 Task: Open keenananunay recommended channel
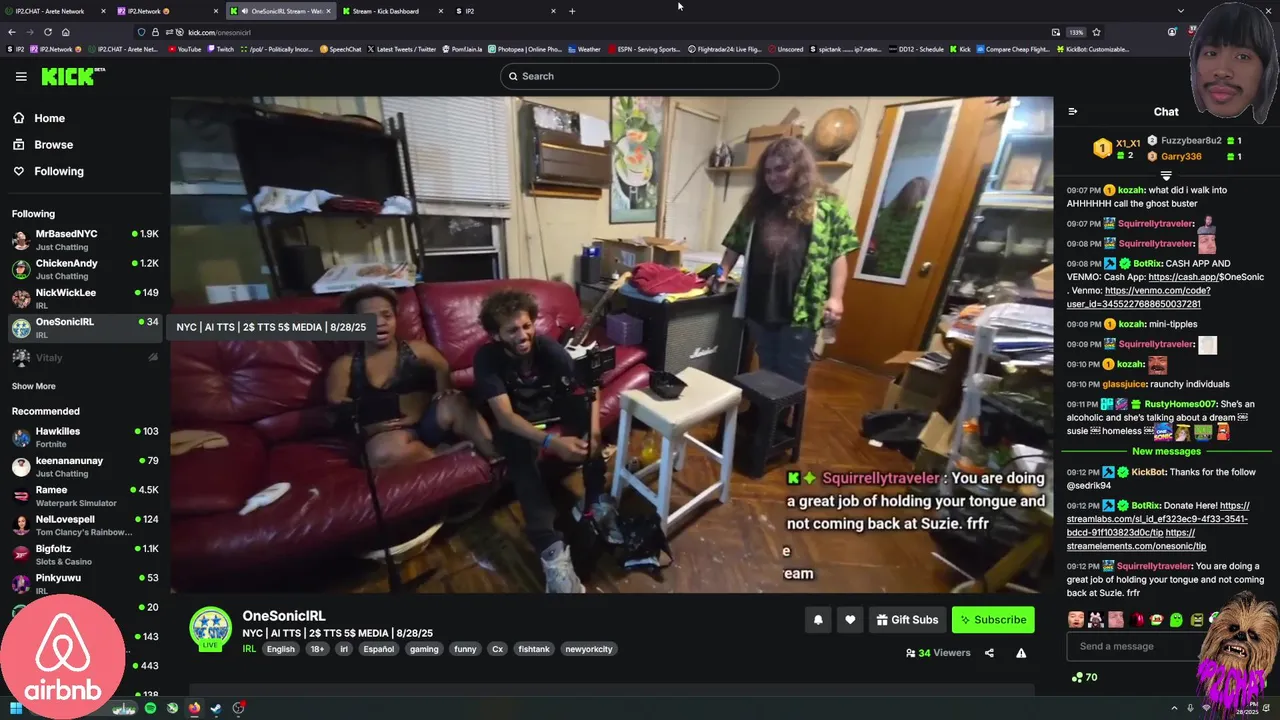[x=85, y=467]
